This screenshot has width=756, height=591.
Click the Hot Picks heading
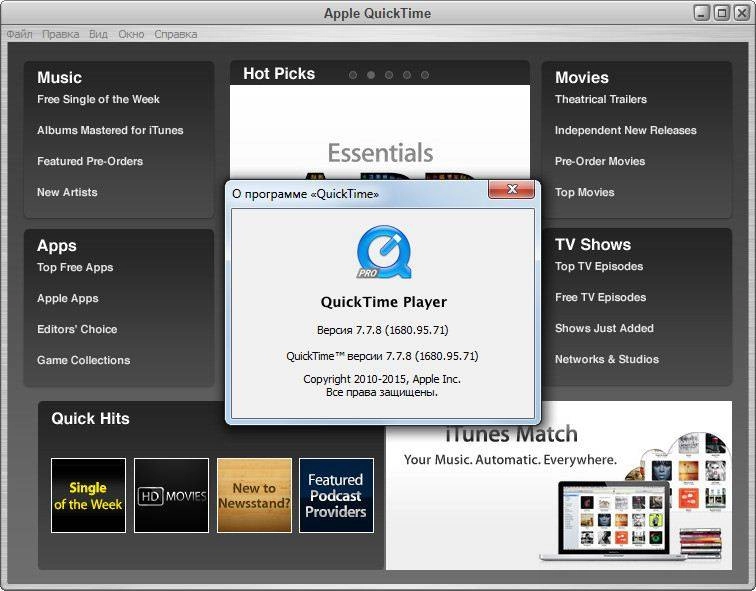[279, 74]
